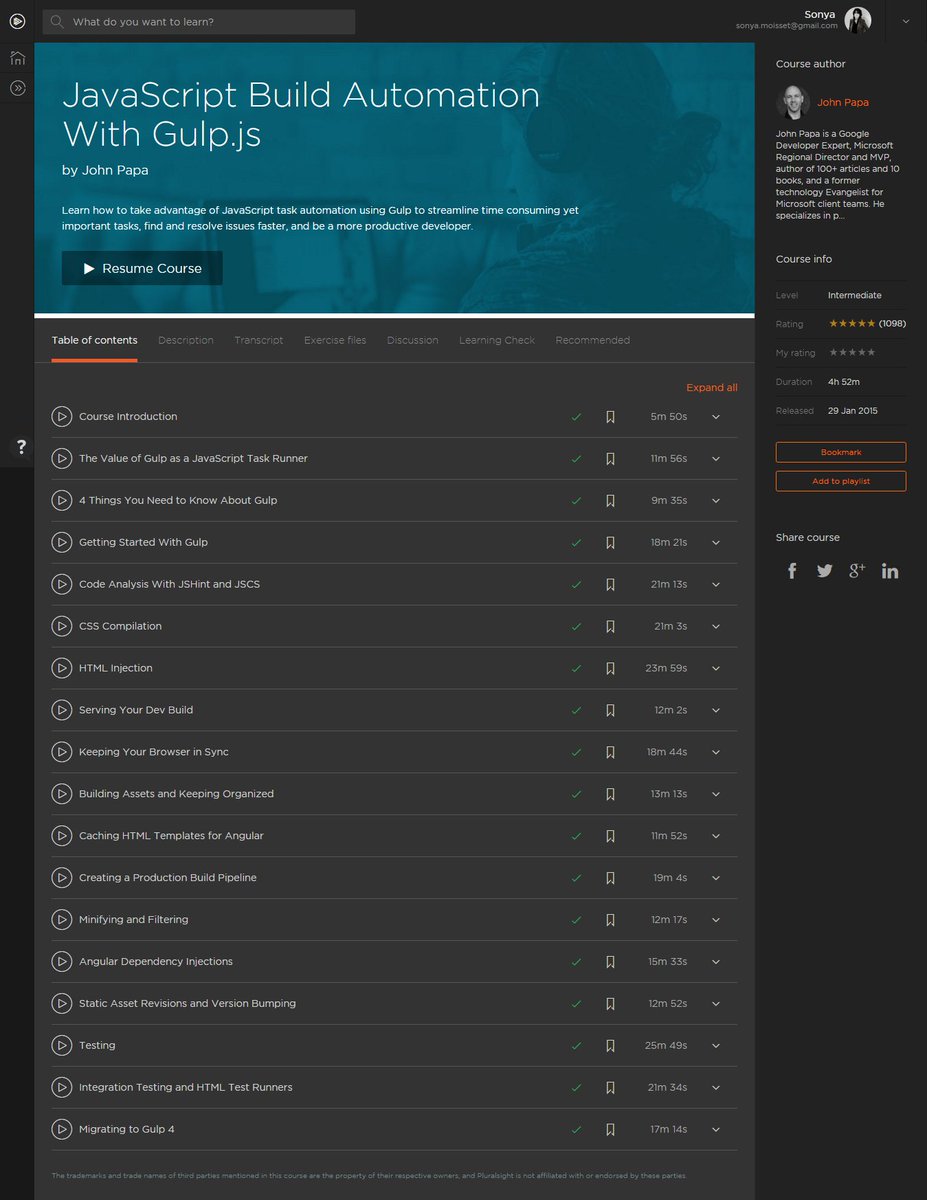Screen dimensions: 927x1200
Task: Focus the What do you want to learn search
Action: pyautogui.click(x=199, y=21)
